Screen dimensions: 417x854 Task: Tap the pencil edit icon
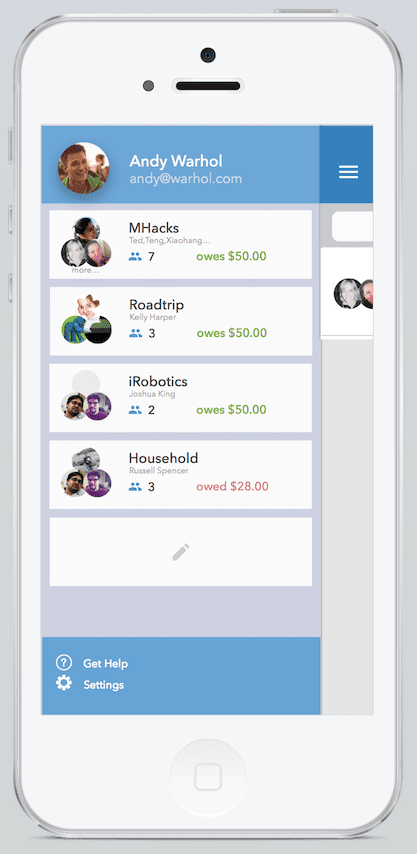coord(181,552)
